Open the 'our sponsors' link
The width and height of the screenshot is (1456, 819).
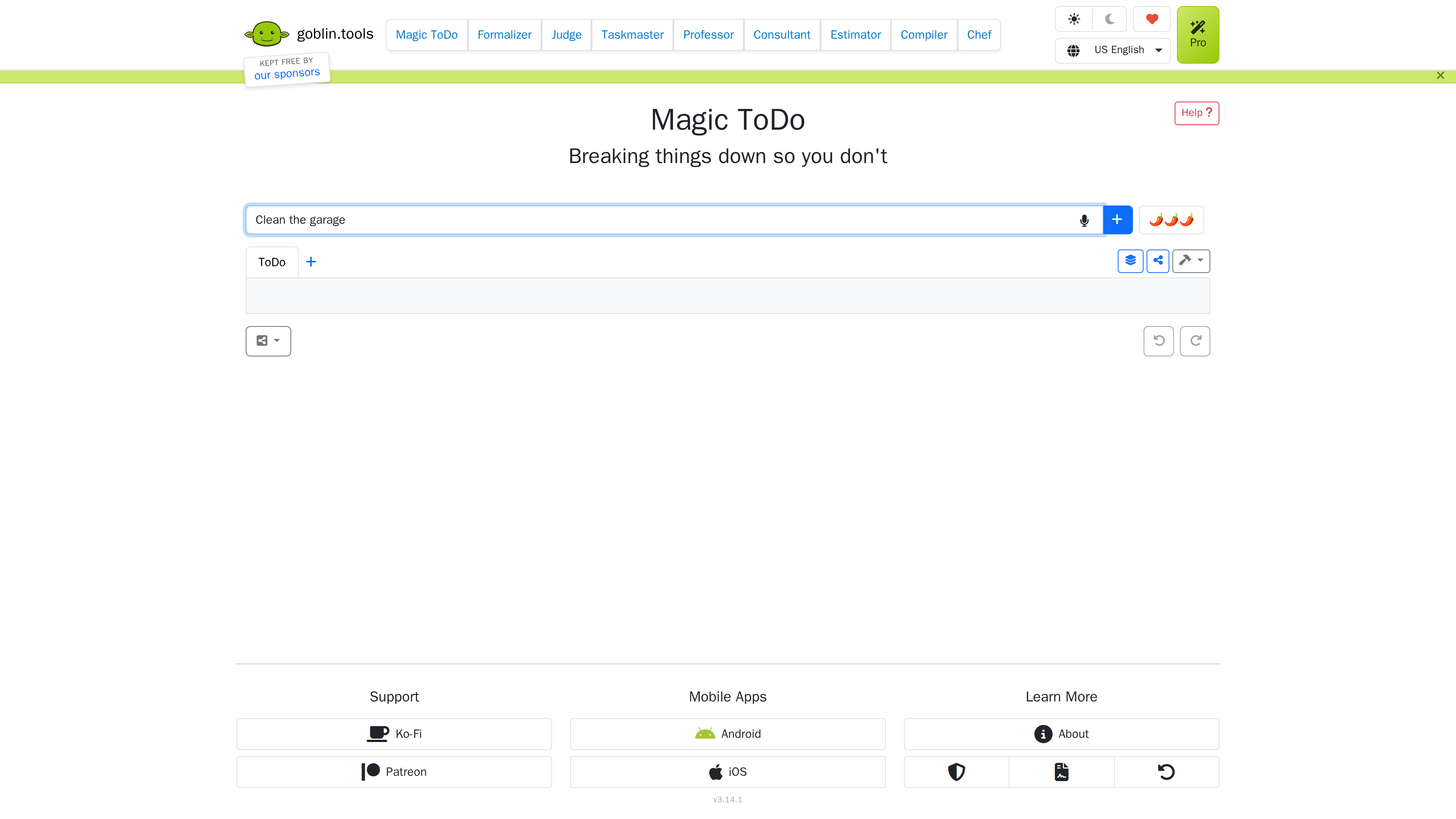287,74
